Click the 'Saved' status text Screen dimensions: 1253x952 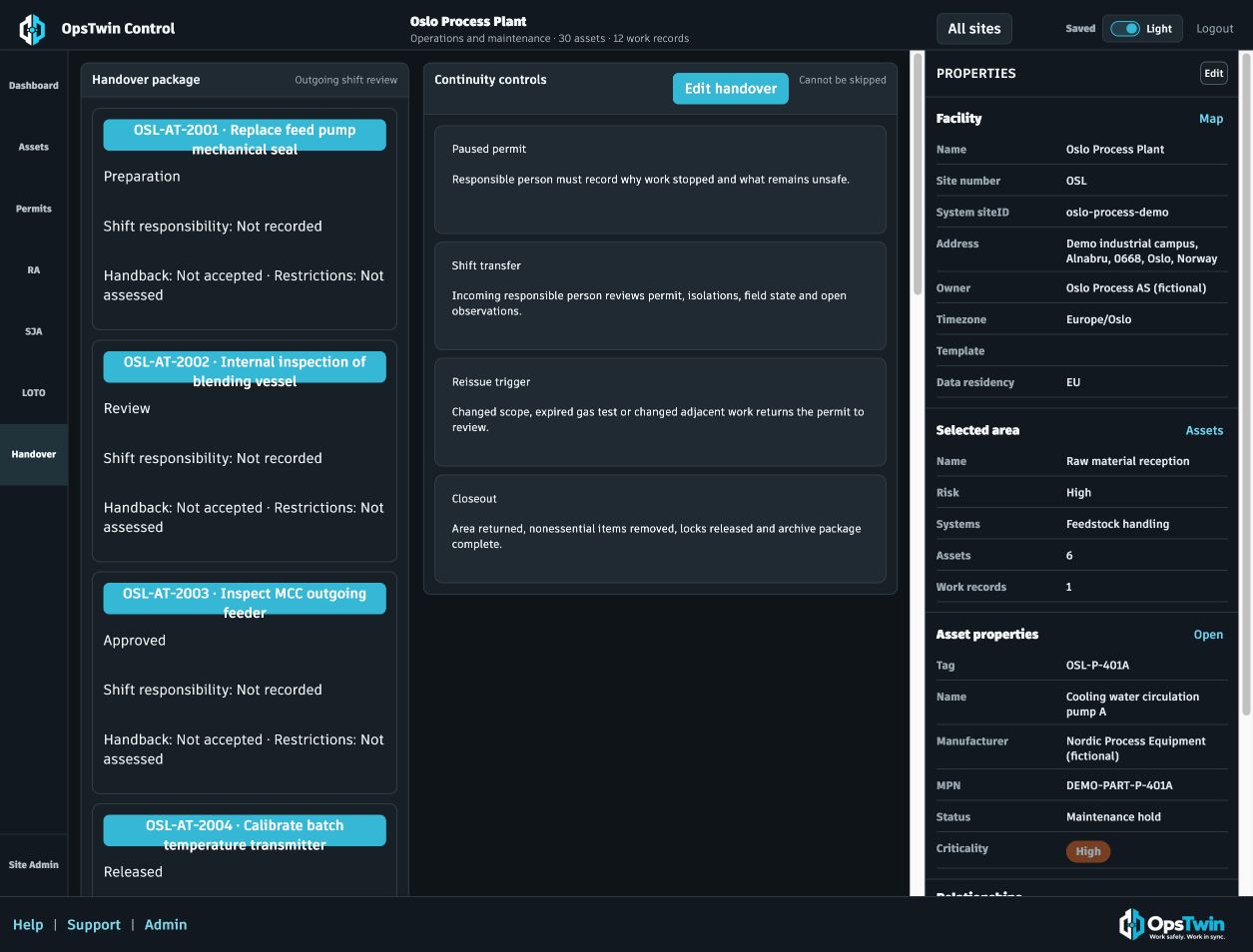pyautogui.click(x=1080, y=29)
